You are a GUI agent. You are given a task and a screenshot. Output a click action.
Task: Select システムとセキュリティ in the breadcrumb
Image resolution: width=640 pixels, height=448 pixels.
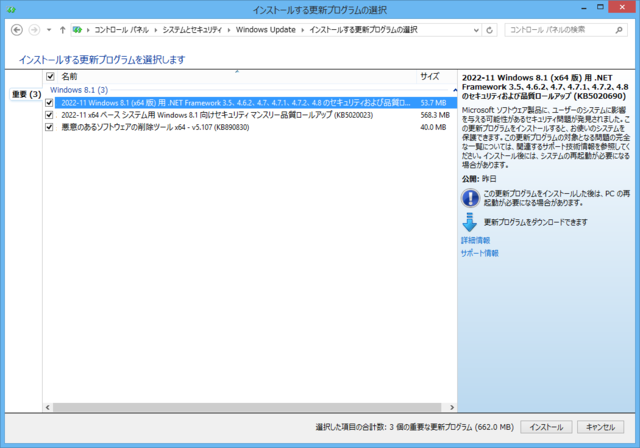coord(192,30)
